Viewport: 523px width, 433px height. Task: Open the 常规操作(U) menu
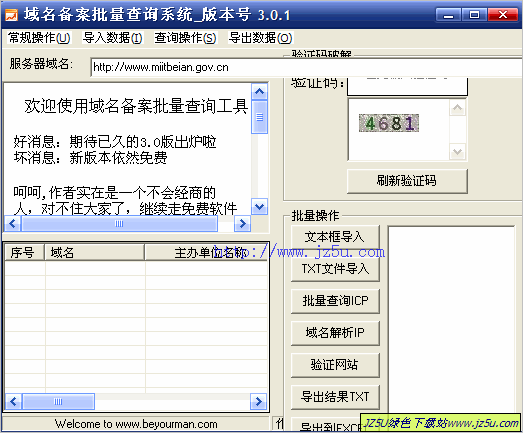(39, 38)
